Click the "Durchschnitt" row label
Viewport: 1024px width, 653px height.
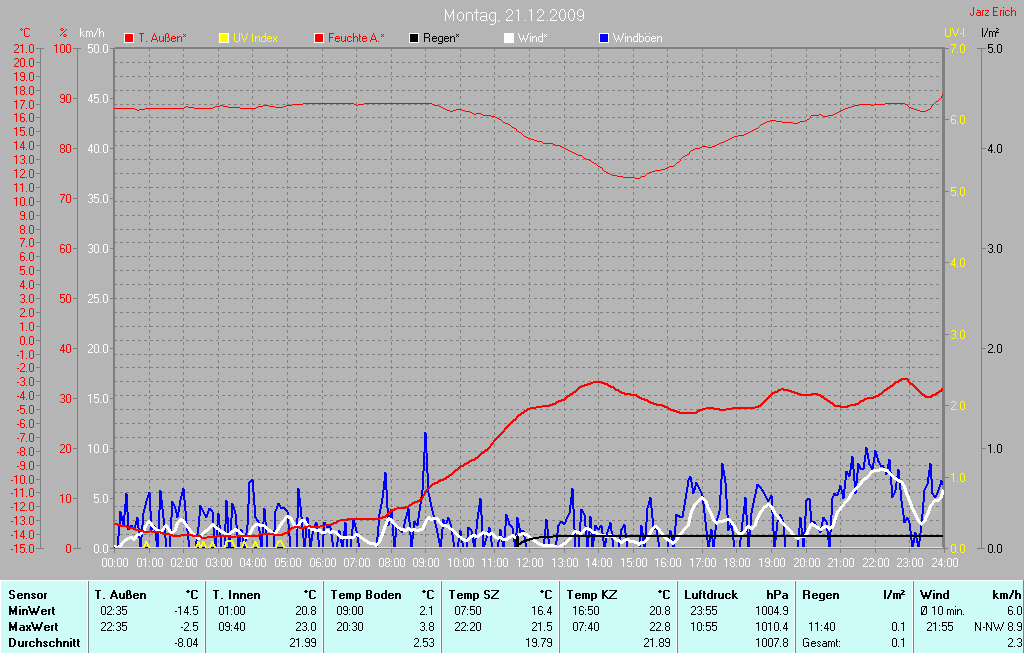(44, 643)
